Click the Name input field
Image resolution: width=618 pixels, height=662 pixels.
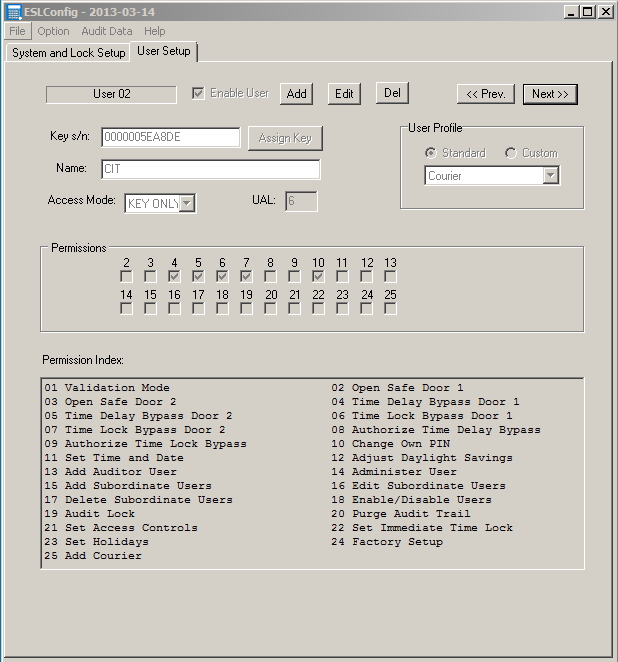(209, 169)
